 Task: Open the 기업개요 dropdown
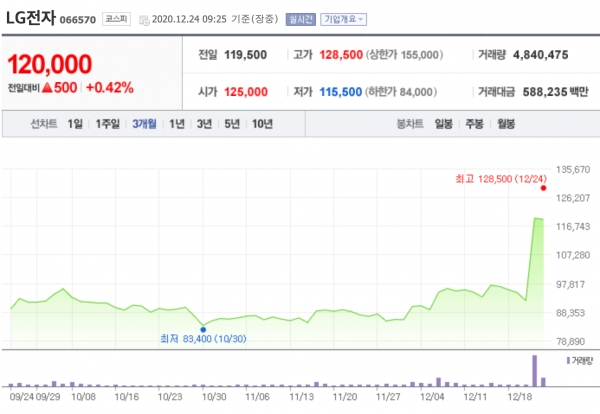343,19
